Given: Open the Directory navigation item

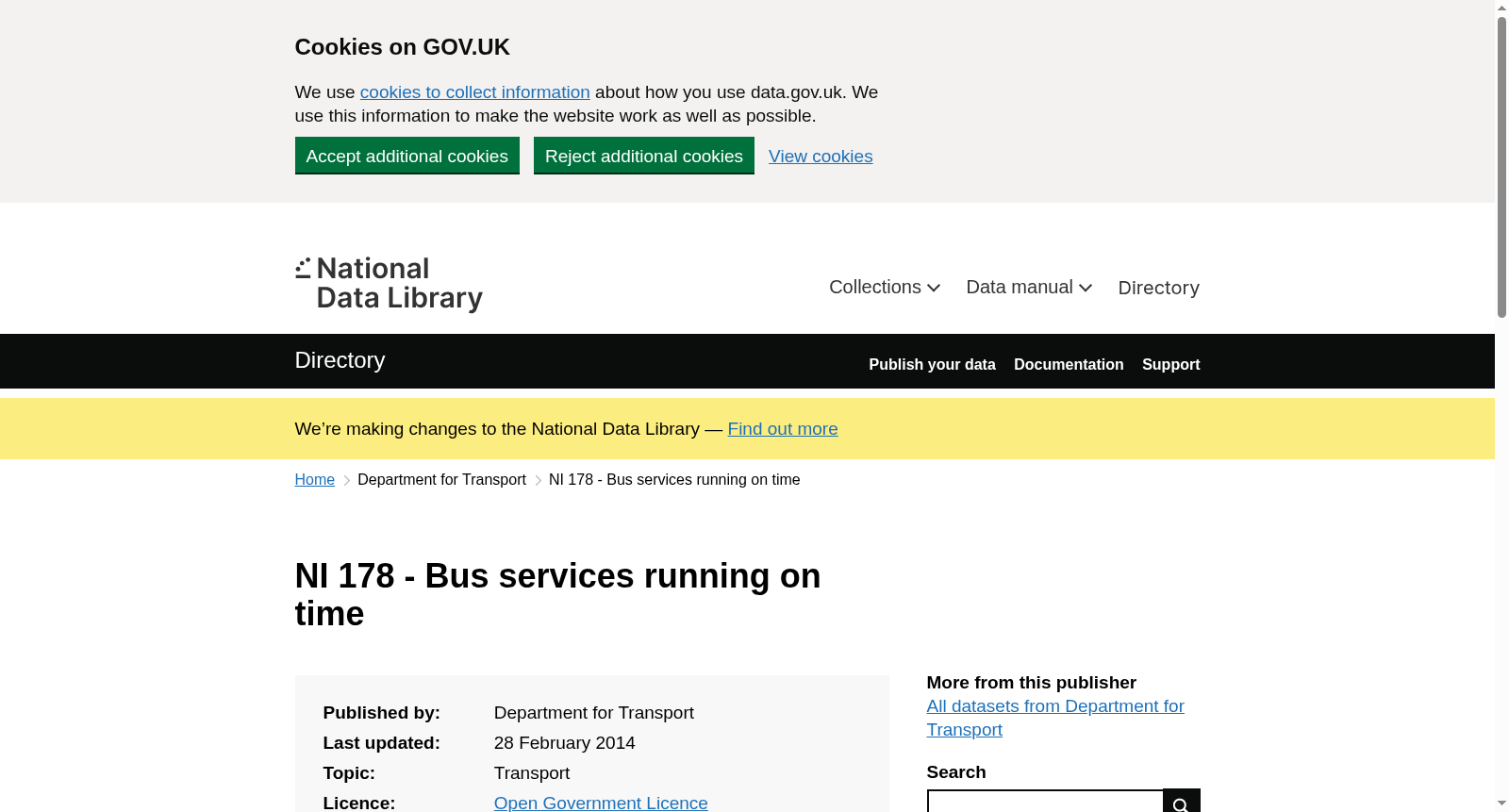Looking at the screenshot, I should (1158, 288).
